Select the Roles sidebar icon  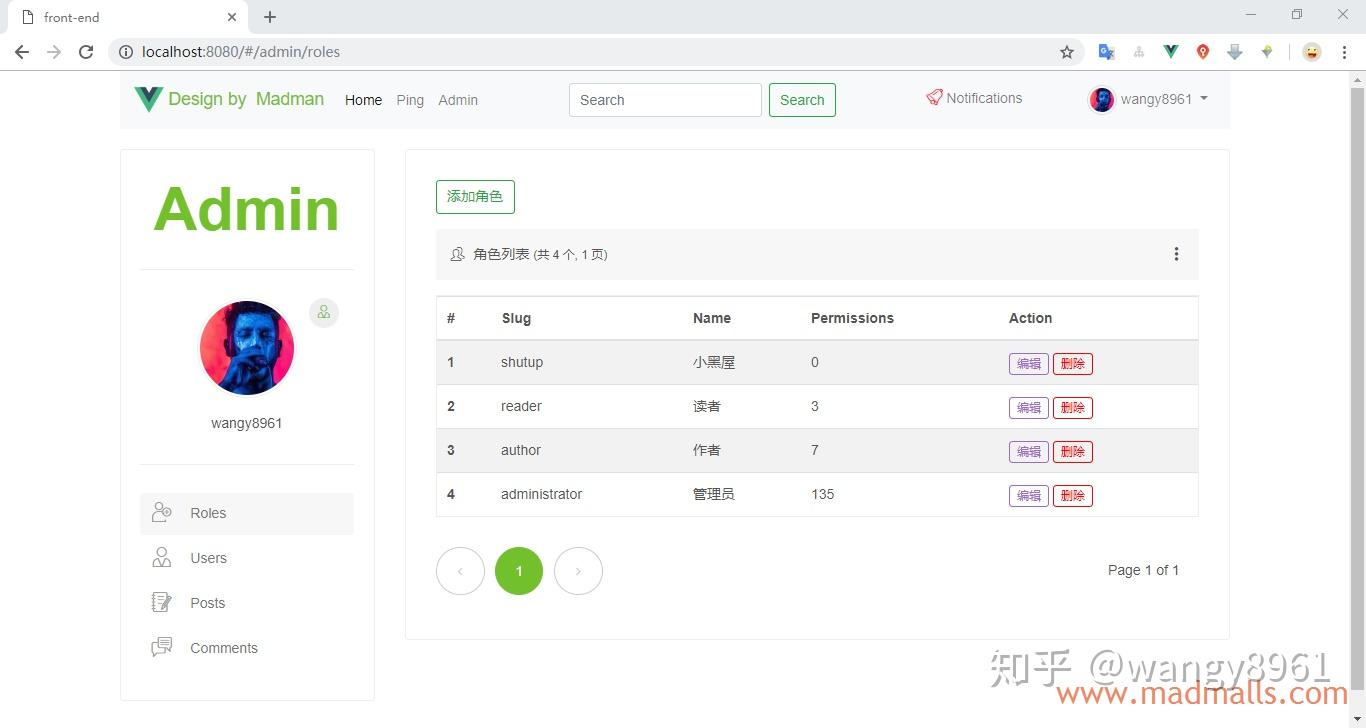click(162, 512)
